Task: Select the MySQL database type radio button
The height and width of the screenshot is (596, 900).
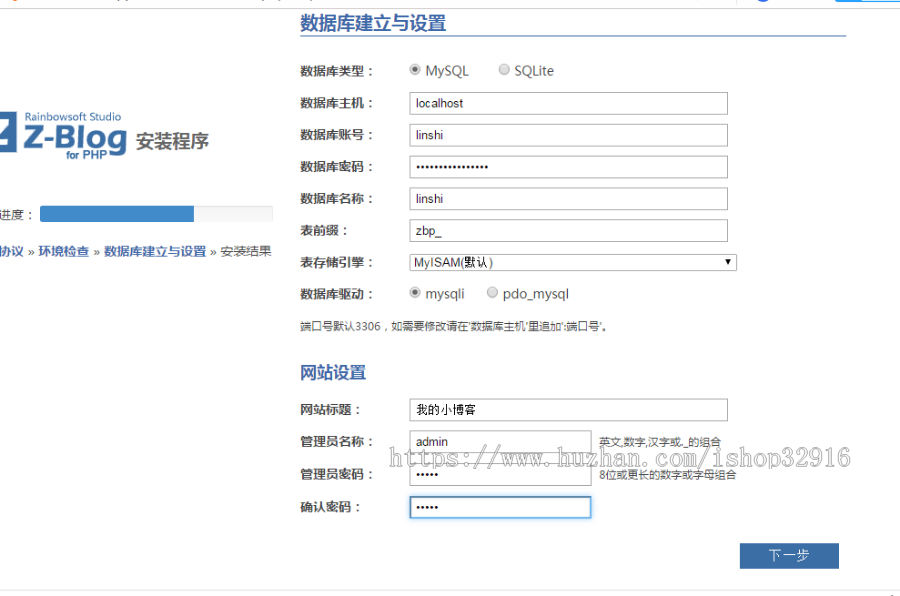Action: [x=416, y=69]
